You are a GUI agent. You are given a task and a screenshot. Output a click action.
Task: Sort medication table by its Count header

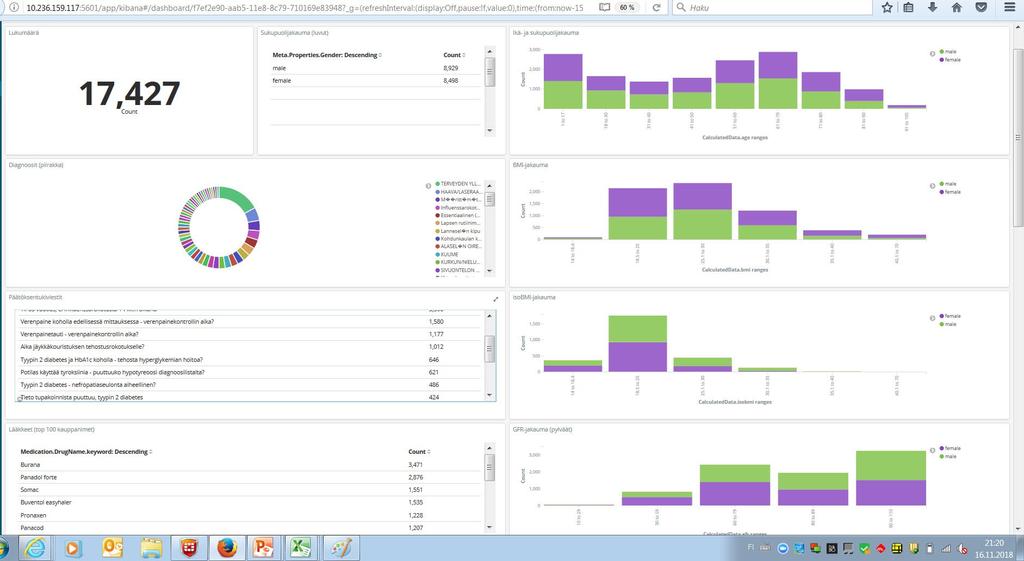[x=419, y=452]
